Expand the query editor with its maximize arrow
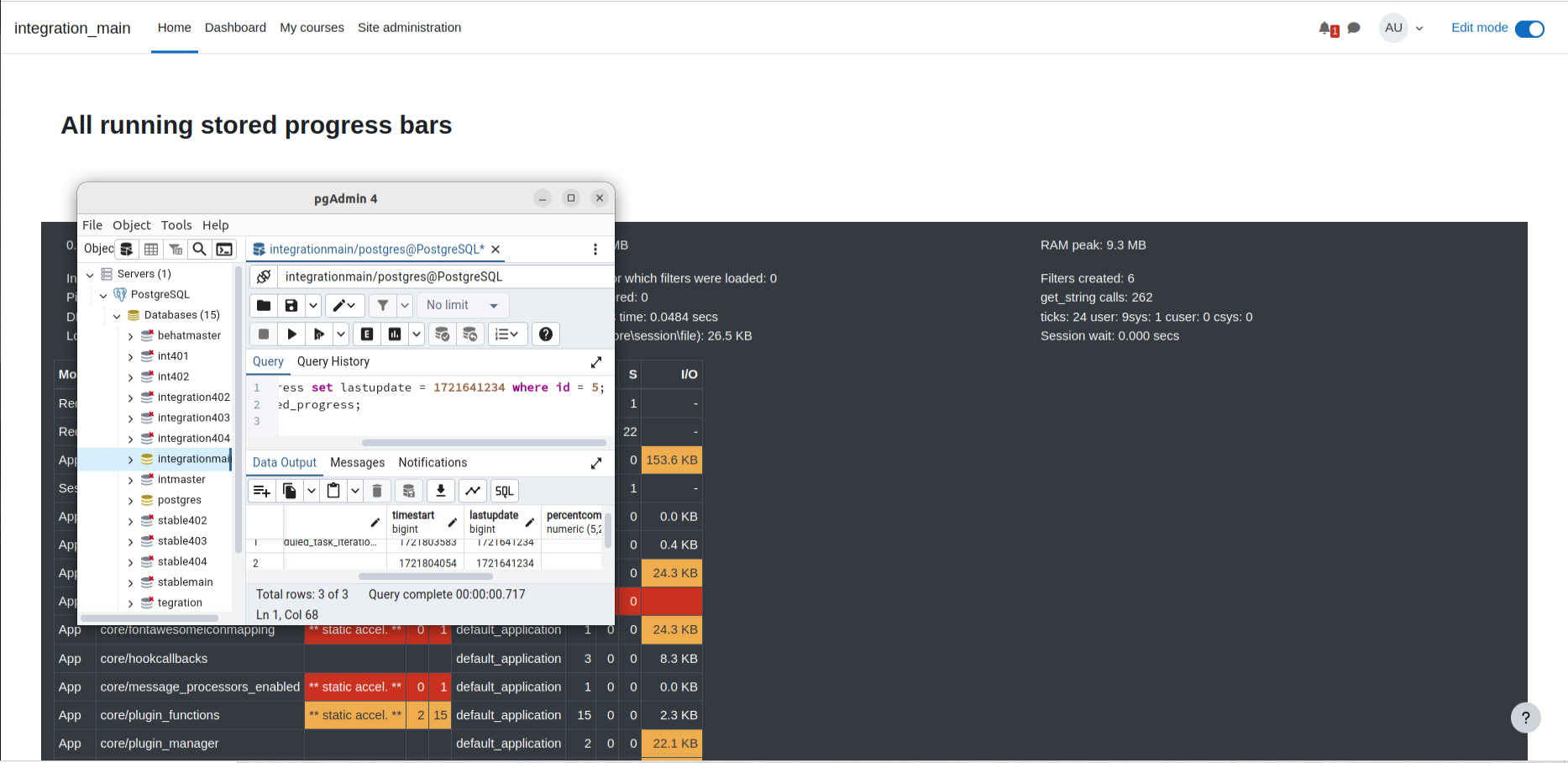Screen dimensions: 1568x763 point(596,362)
